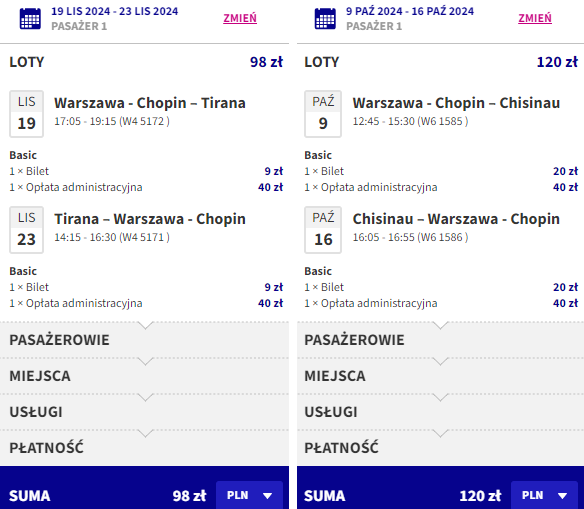
Task: Click ZMIEŃ link for Chisinau trip
Action: pyautogui.click(x=535, y=18)
